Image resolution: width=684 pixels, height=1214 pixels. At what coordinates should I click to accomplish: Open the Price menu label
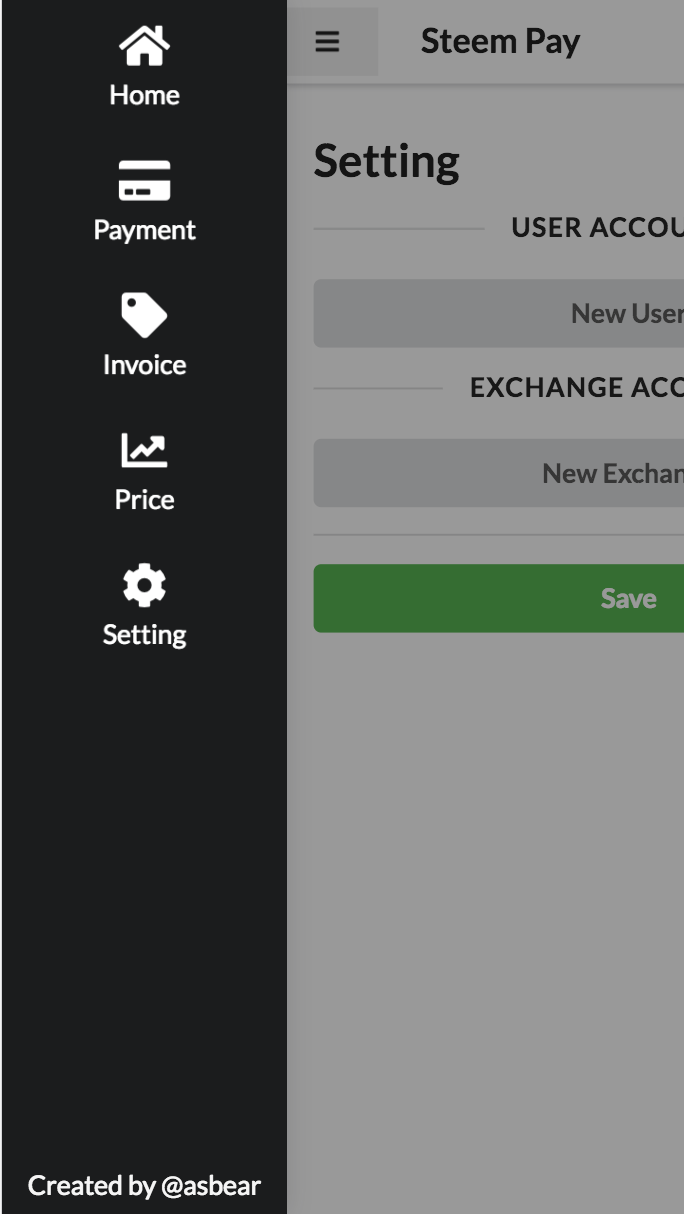tap(144, 500)
